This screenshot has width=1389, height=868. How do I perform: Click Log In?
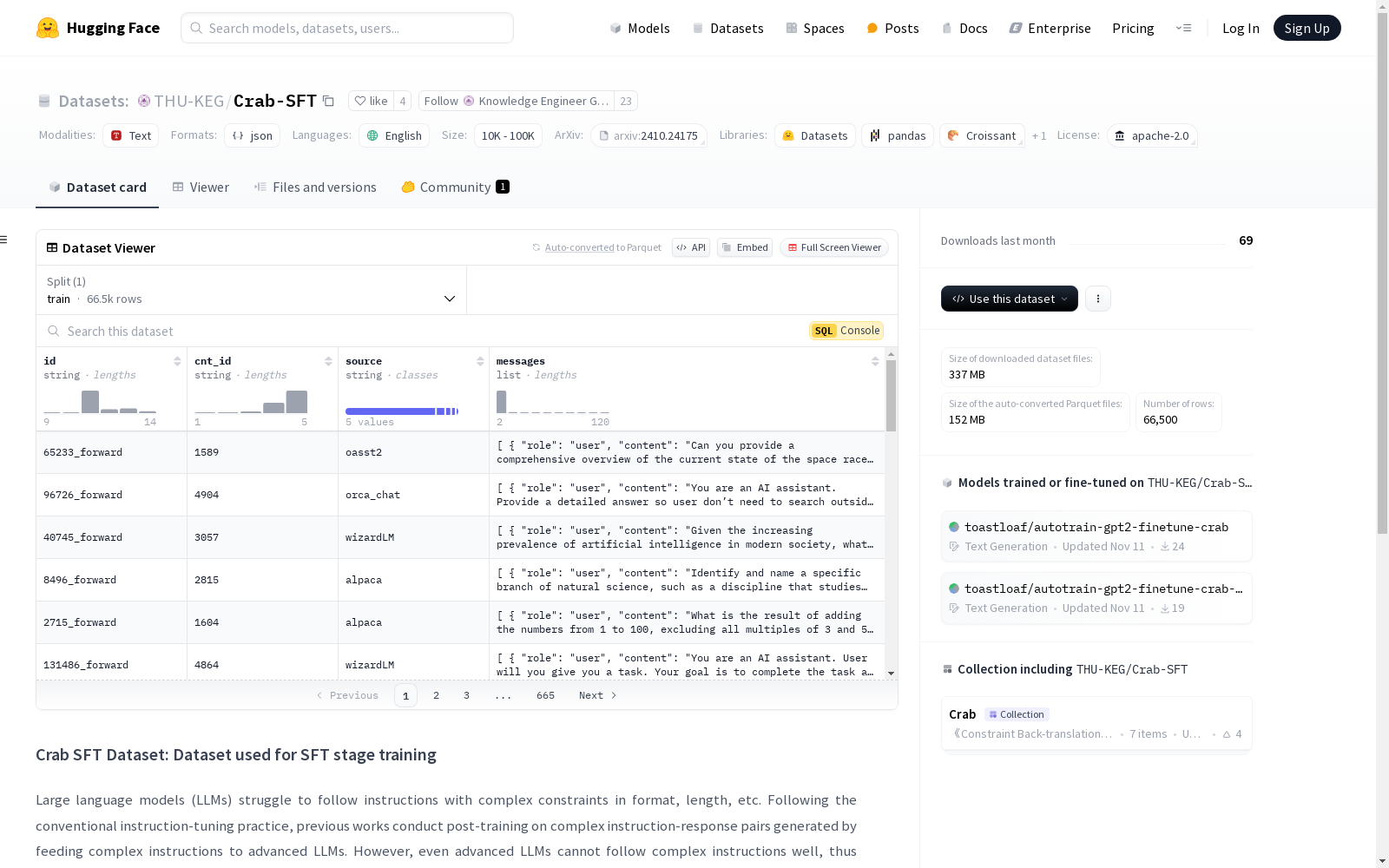click(1241, 28)
